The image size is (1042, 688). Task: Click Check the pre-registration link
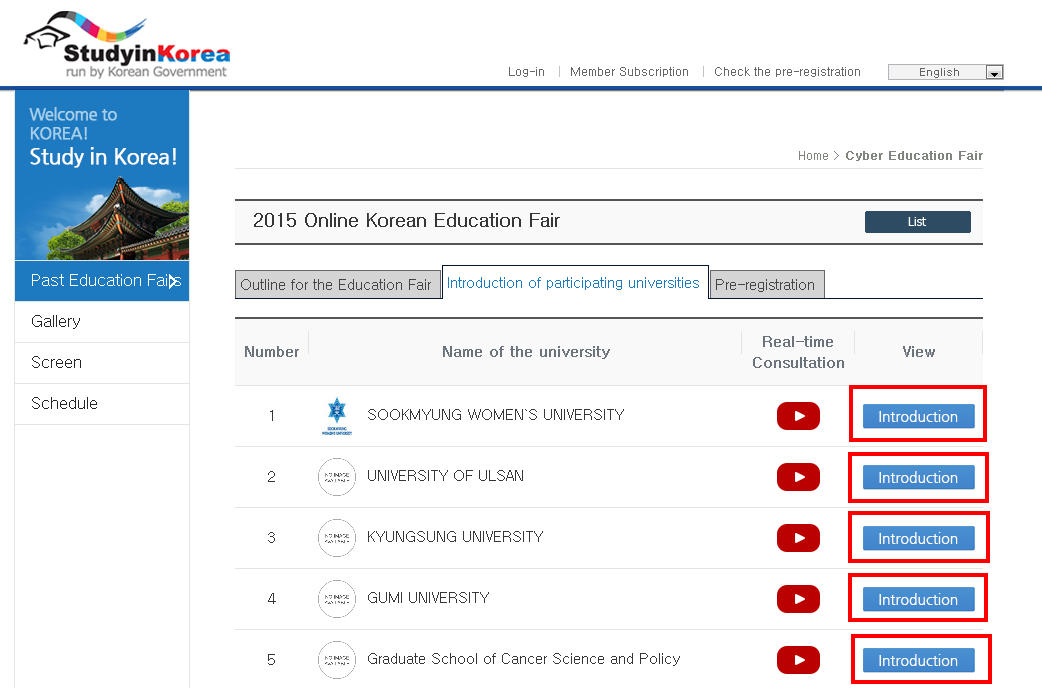787,72
